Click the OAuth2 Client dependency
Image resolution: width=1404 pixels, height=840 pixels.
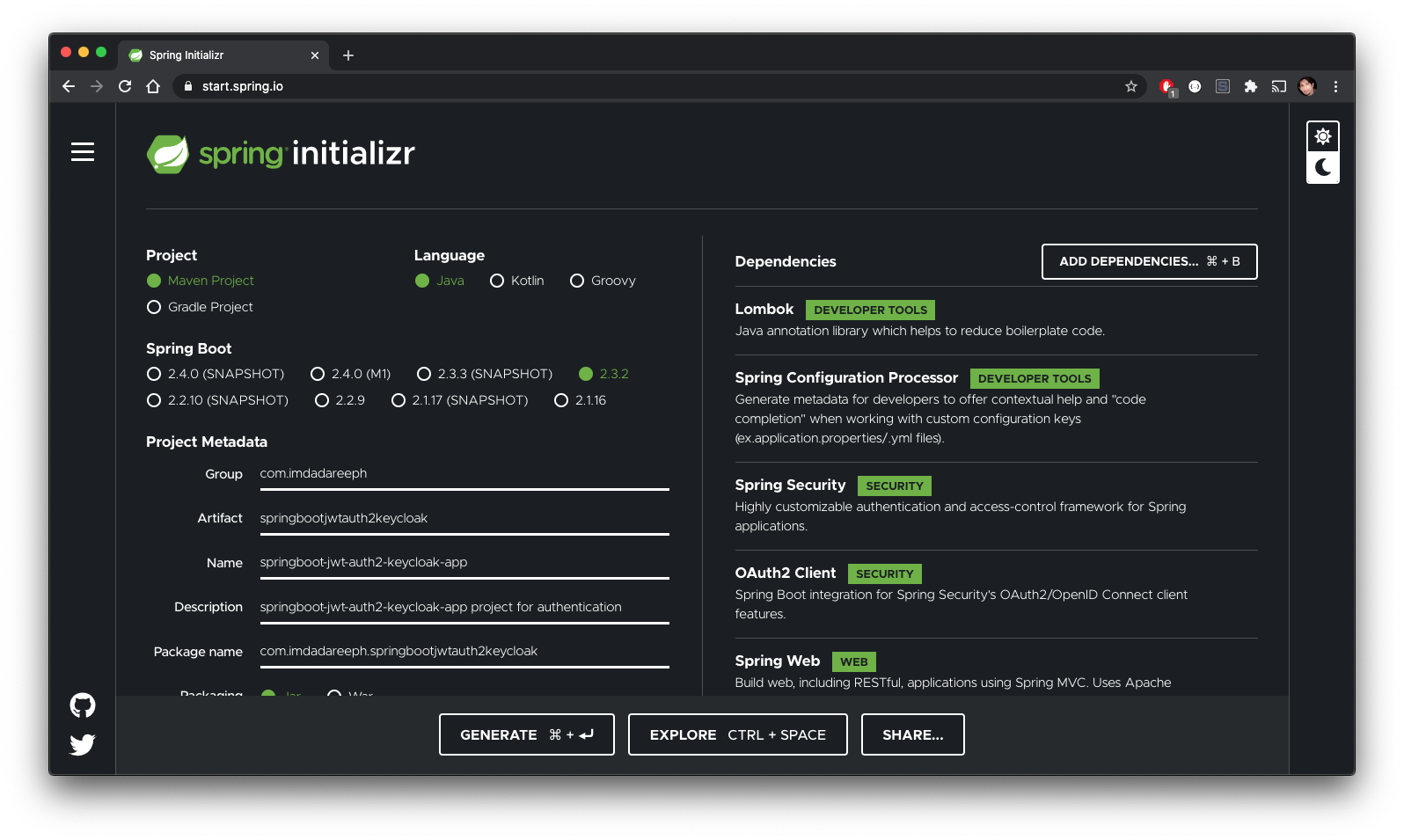pos(996,594)
